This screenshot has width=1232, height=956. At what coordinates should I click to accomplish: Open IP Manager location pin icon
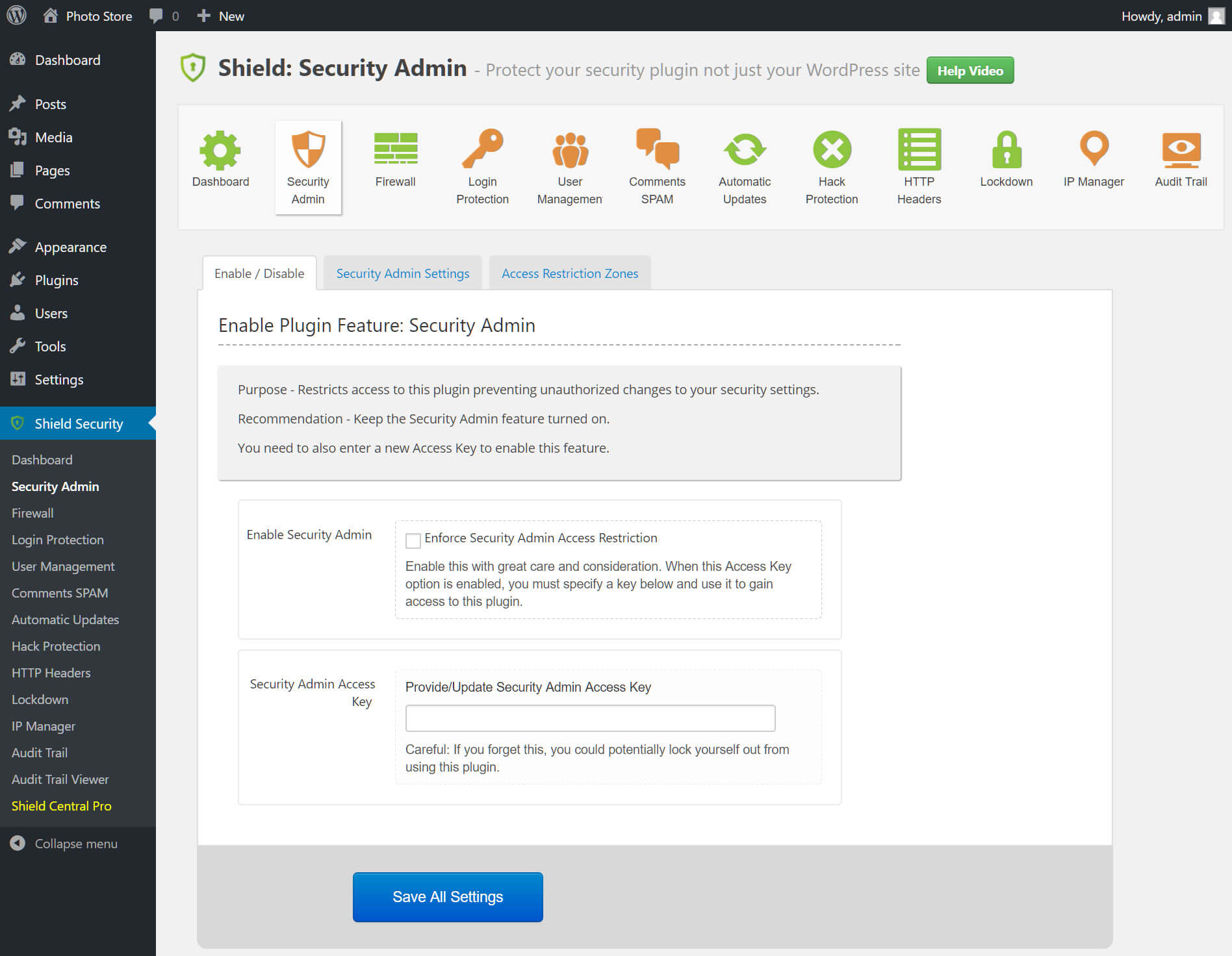1094,148
